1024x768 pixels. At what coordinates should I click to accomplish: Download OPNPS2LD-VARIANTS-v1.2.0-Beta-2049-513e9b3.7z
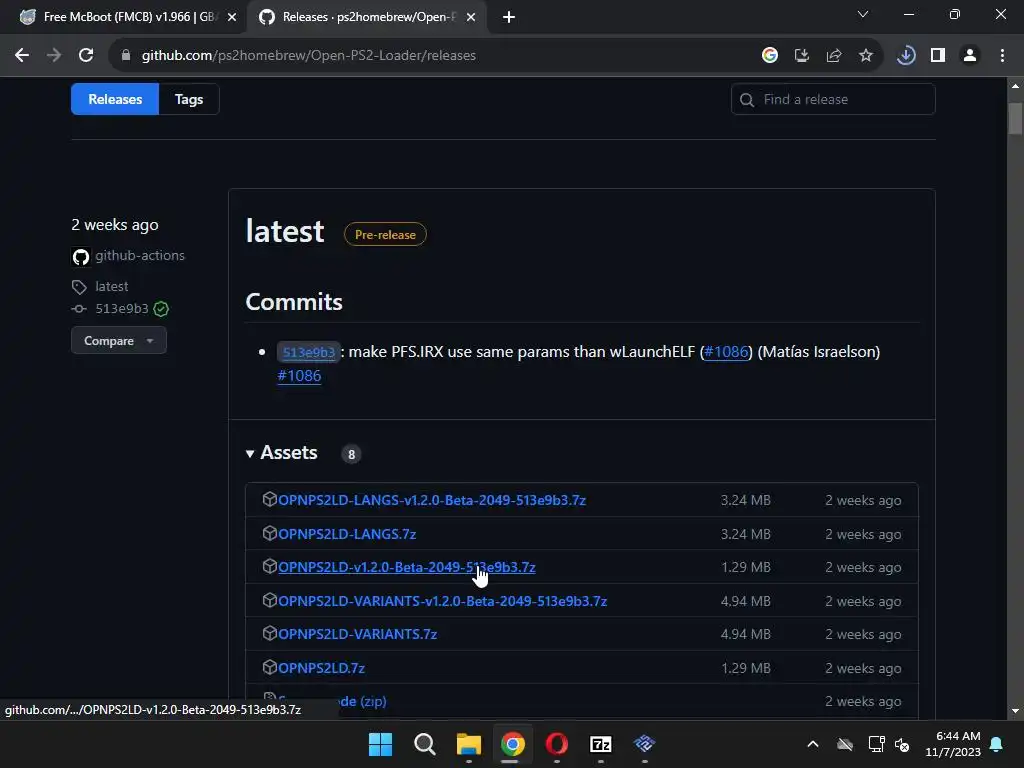443,601
